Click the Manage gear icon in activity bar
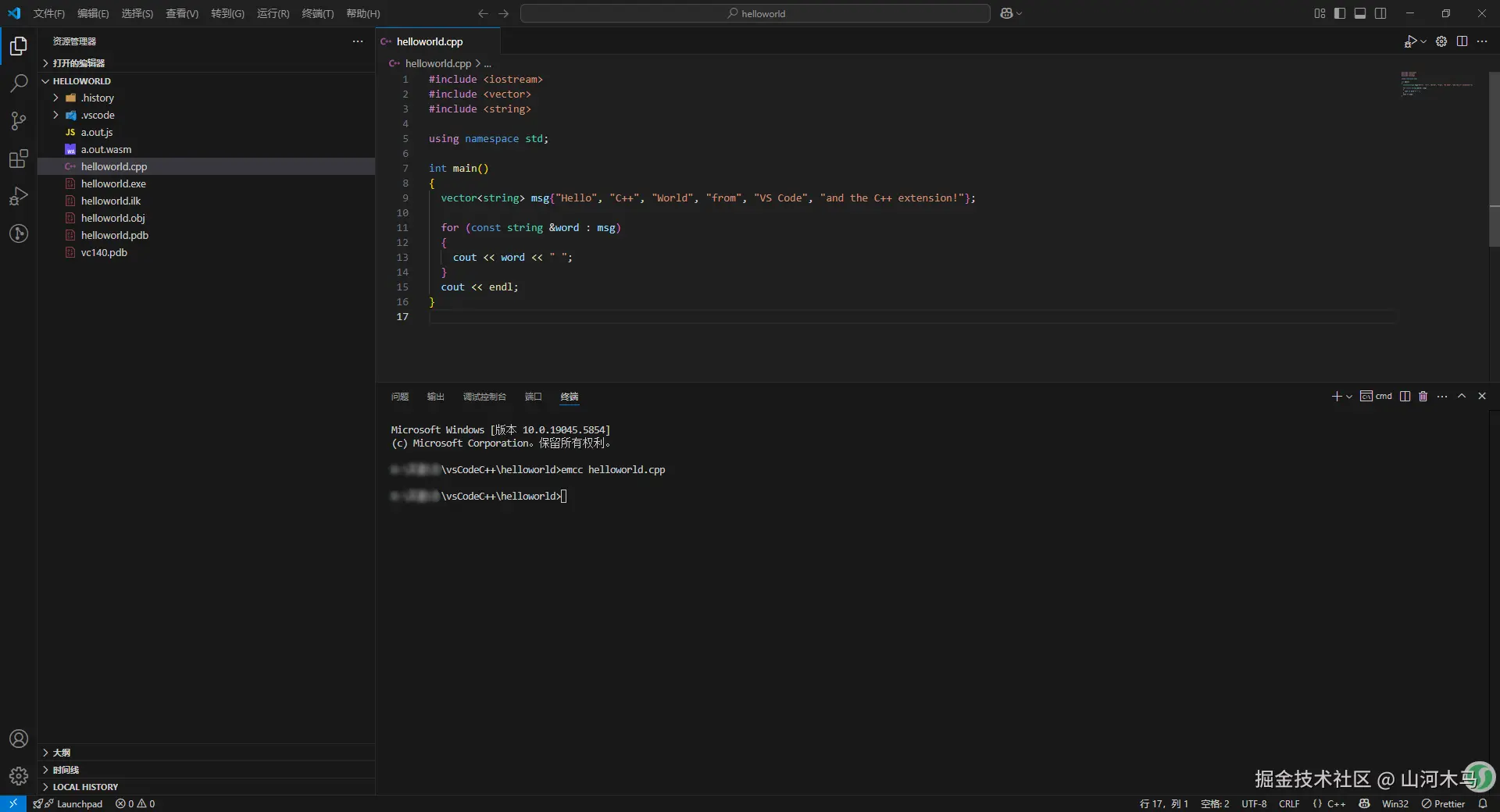Viewport: 1500px width, 812px height. tap(19, 775)
